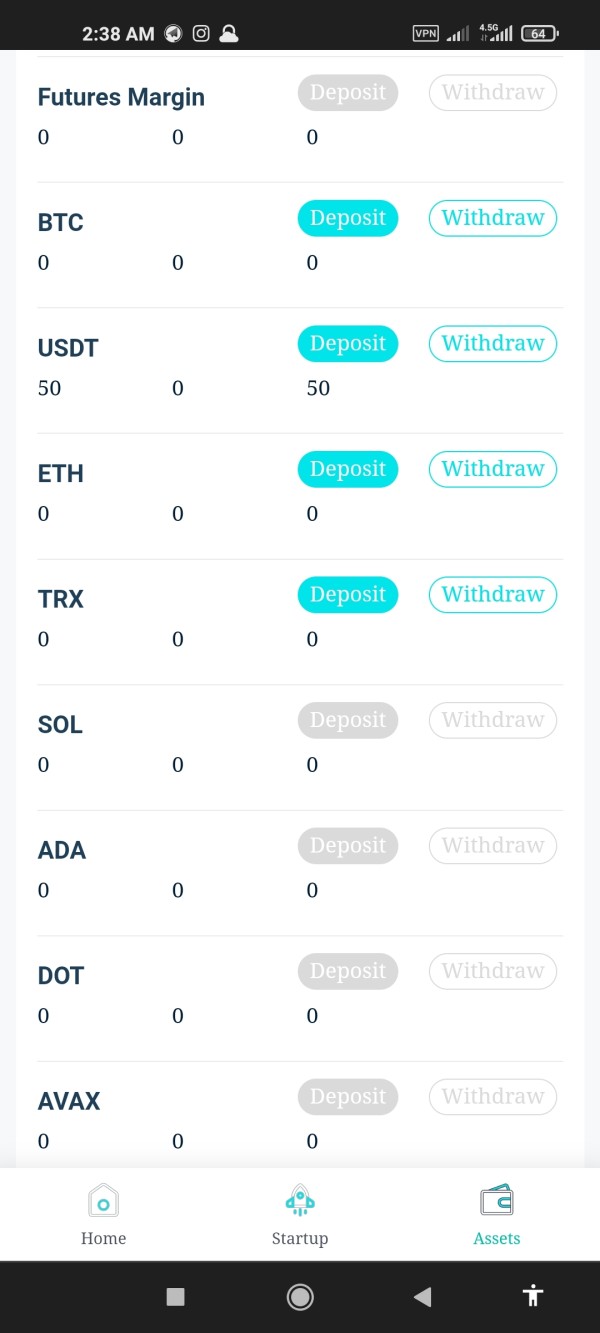
Task: Withdraw ETH
Action: pos(493,469)
